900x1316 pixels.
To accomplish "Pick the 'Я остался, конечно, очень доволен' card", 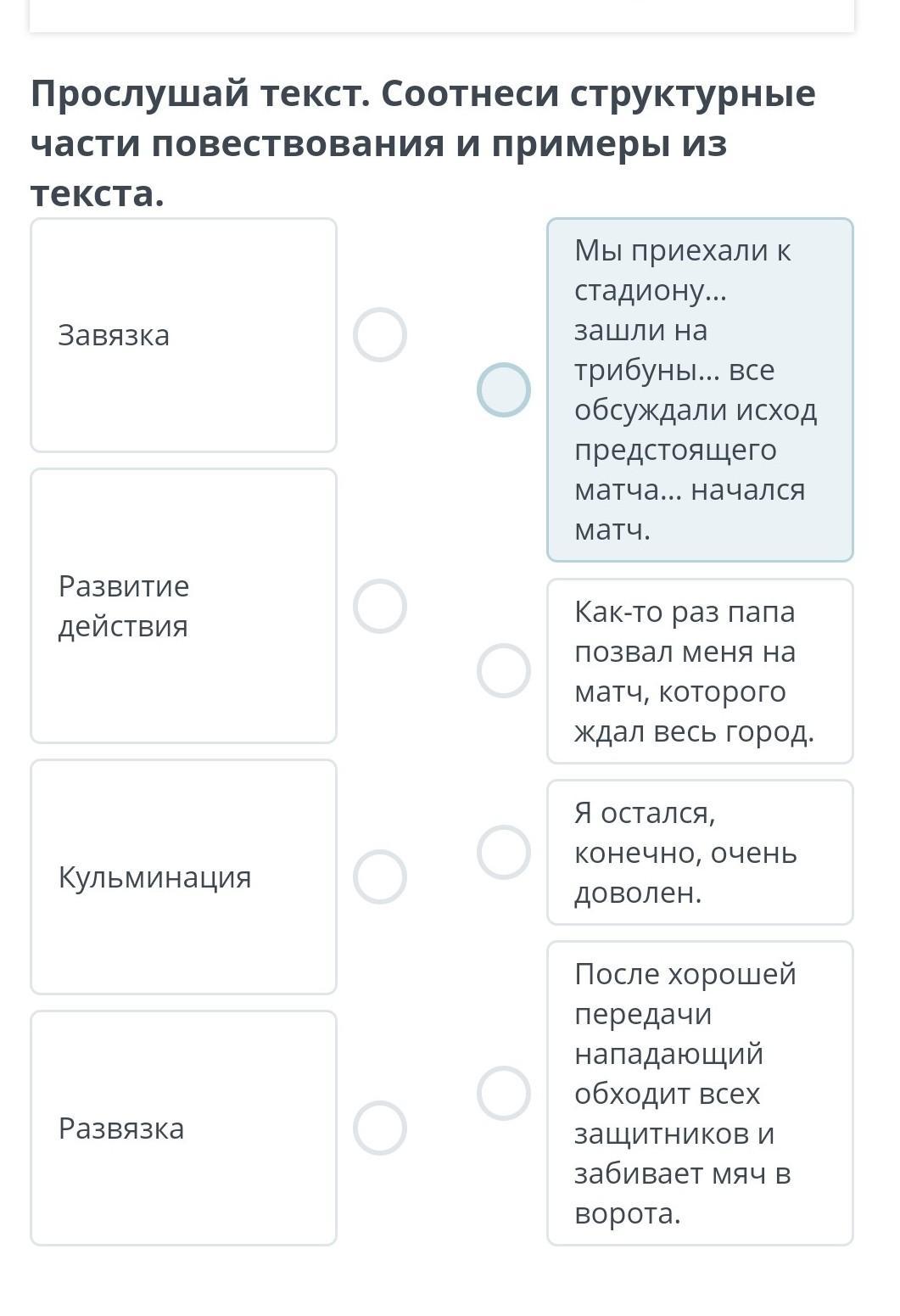I will click(x=700, y=852).
